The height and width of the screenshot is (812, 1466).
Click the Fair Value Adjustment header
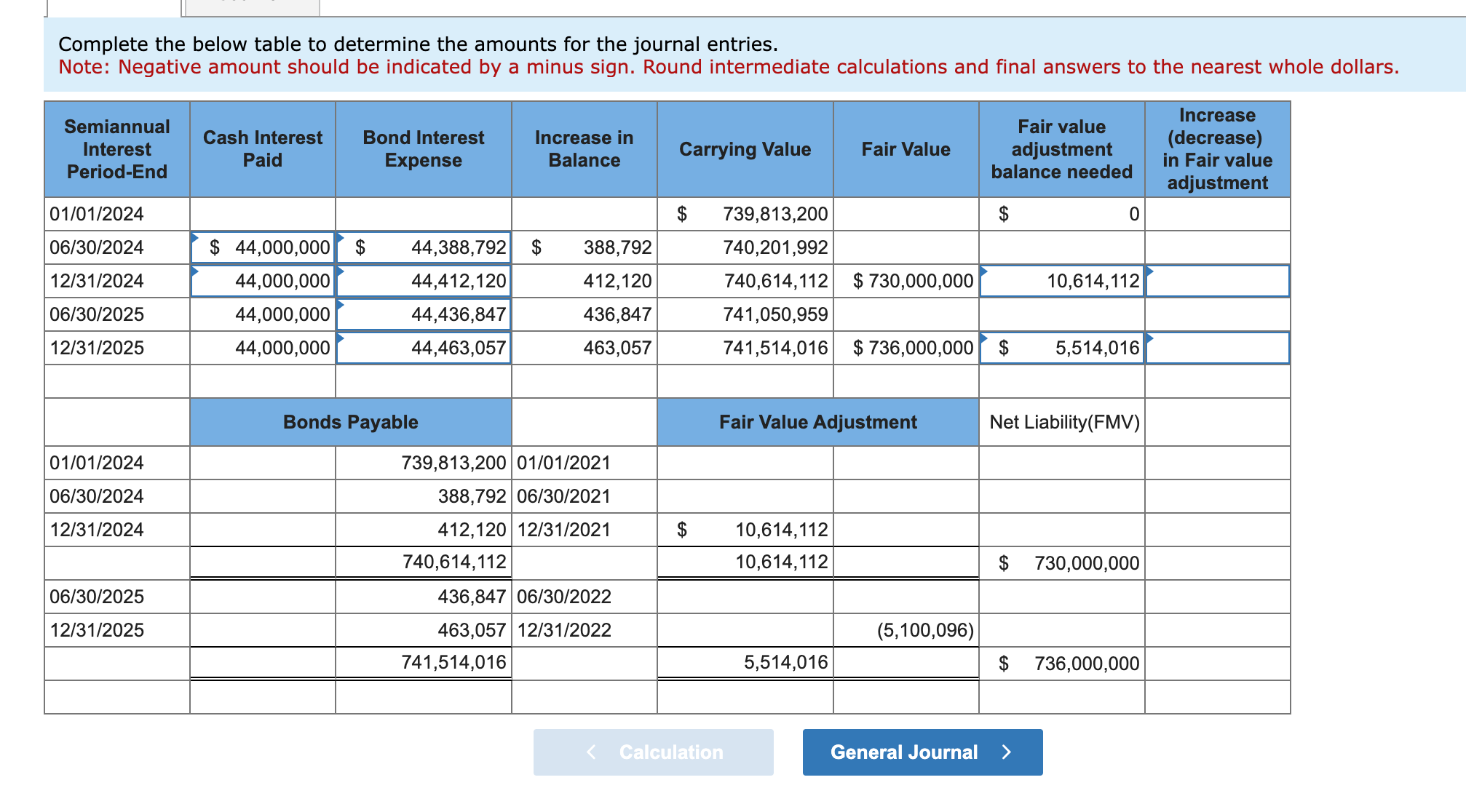click(x=818, y=422)
